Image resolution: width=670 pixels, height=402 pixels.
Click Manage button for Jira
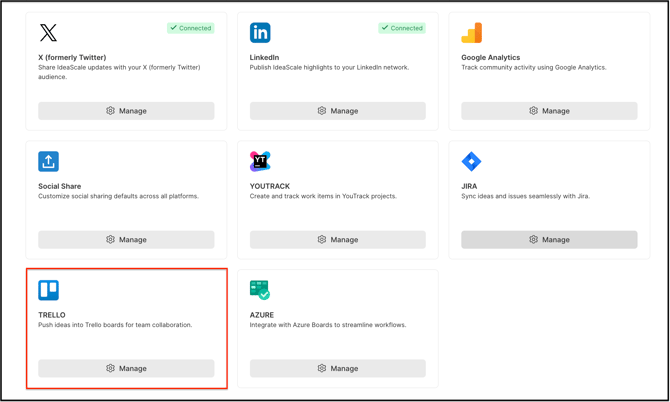[x=549, y=240]
